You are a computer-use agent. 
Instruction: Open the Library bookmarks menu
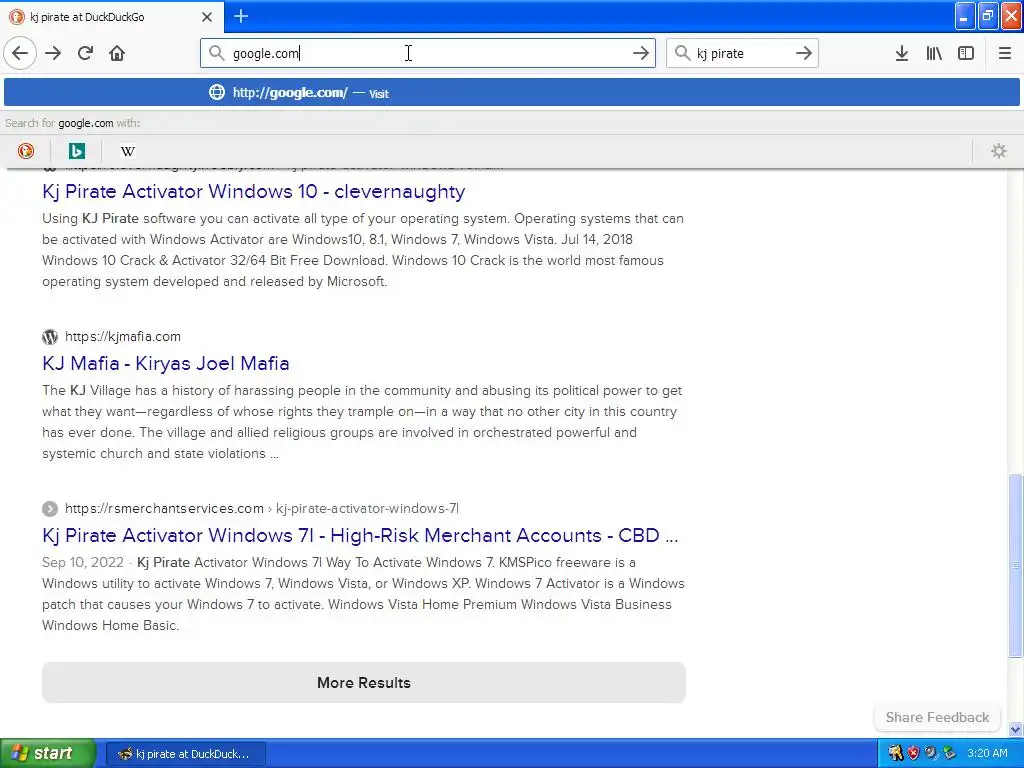934,53
